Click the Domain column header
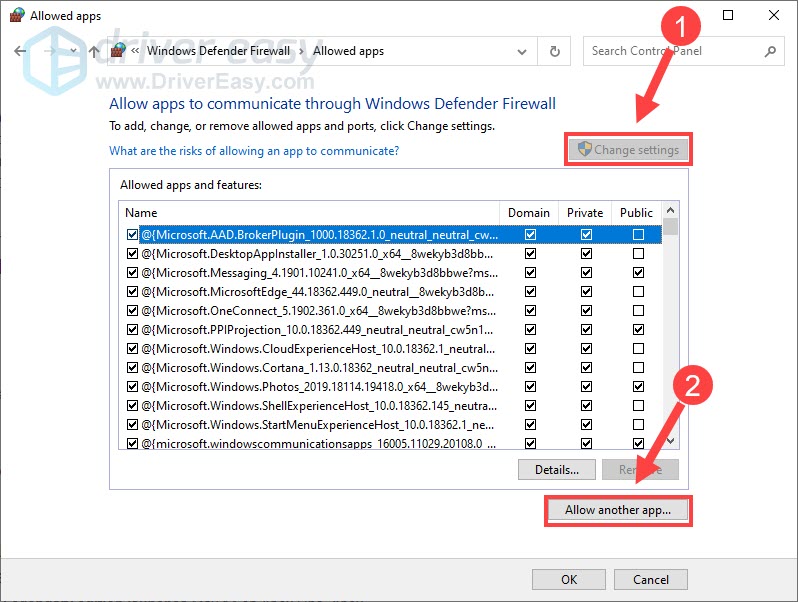The width and height of the screenshot is (798, 602). 529,213
